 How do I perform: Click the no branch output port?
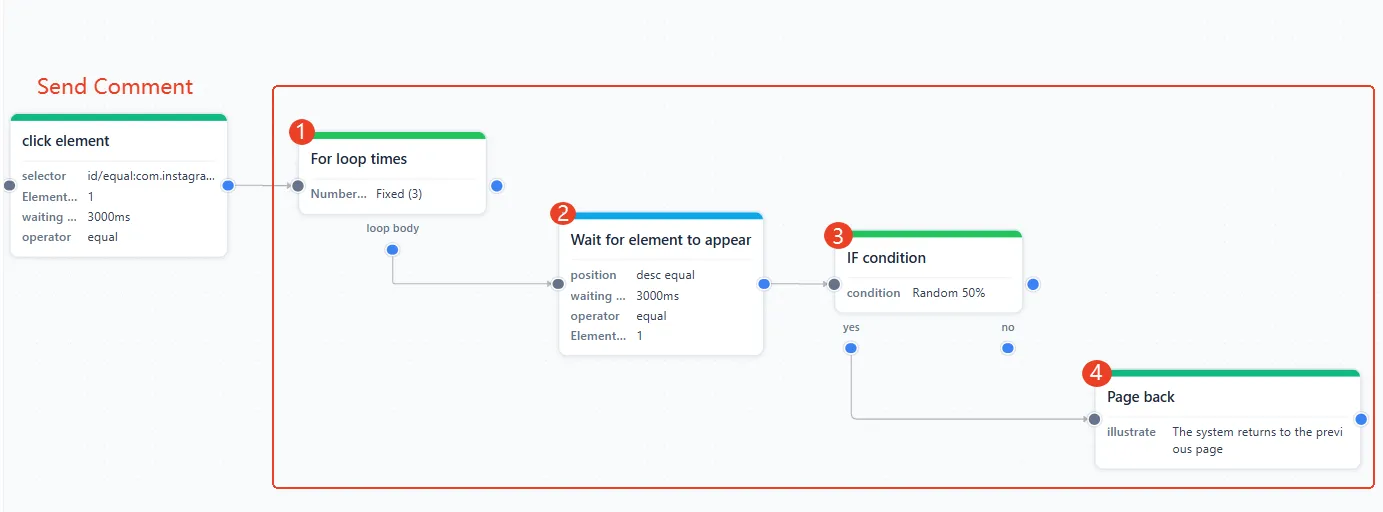(1007, 348)
